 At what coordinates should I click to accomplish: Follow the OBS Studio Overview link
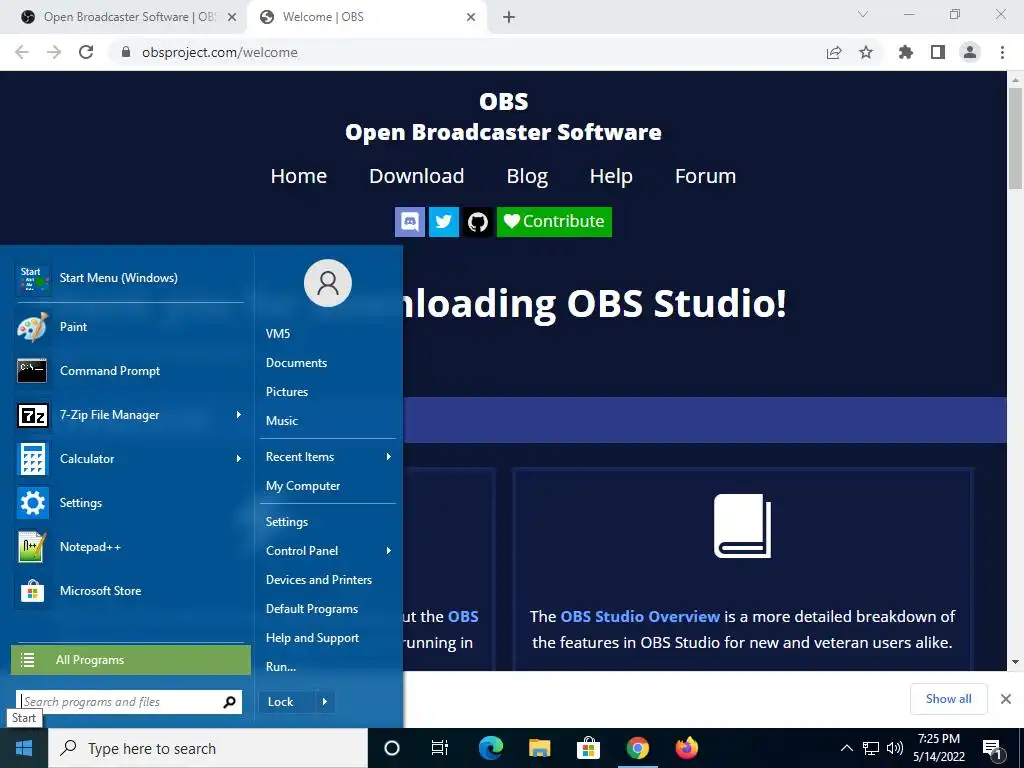(x=640, y=616)
